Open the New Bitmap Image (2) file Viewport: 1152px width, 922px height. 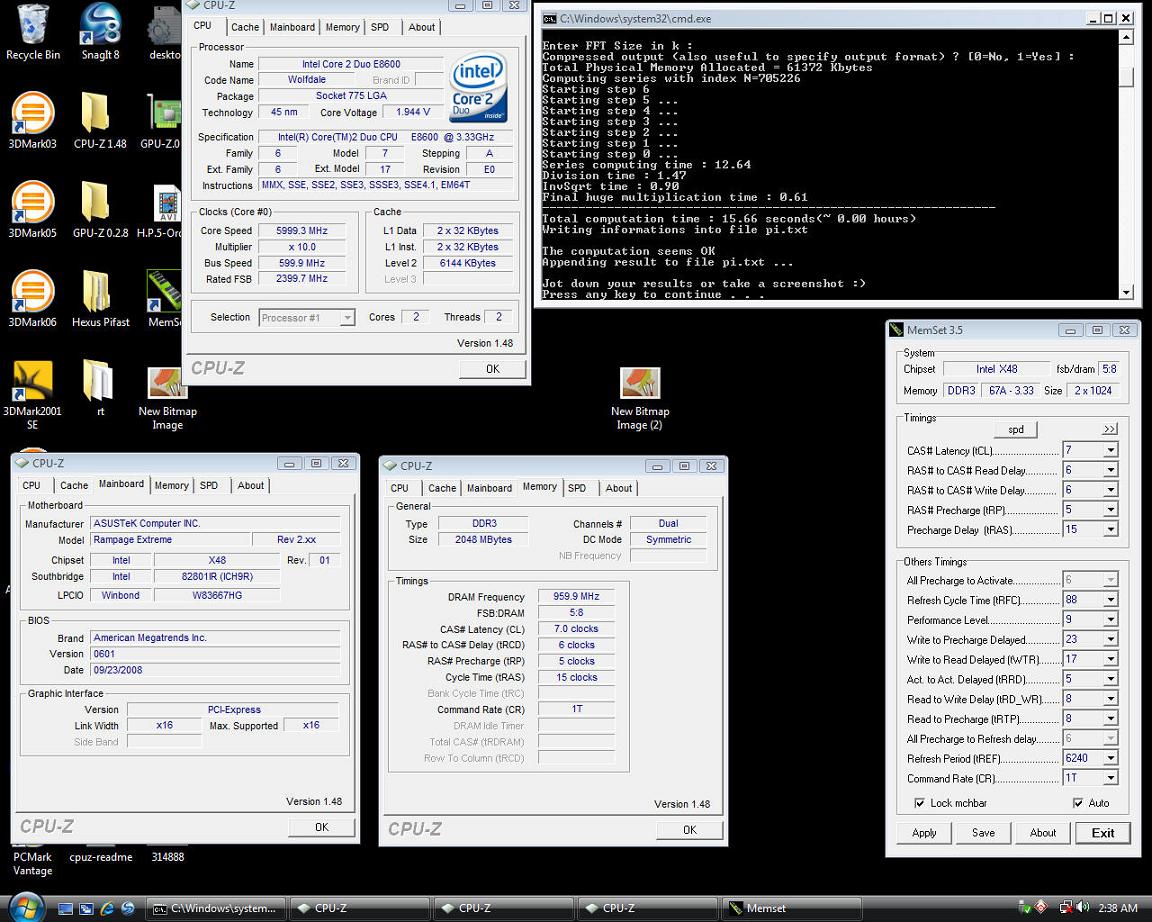click(x=640, y=397)
